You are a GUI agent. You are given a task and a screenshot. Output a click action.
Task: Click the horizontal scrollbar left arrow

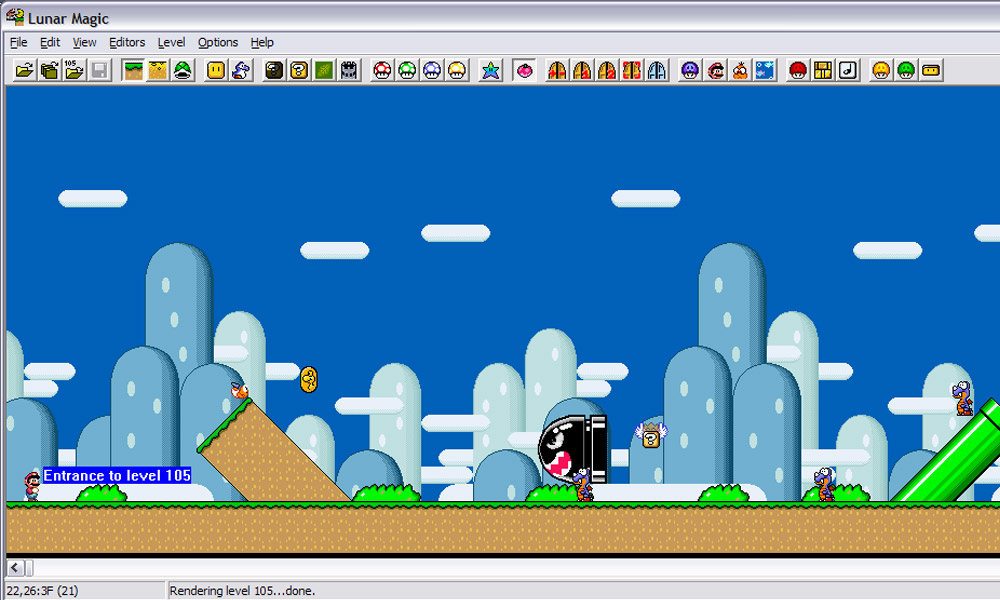pyautogui.click(x=15, y=567)
